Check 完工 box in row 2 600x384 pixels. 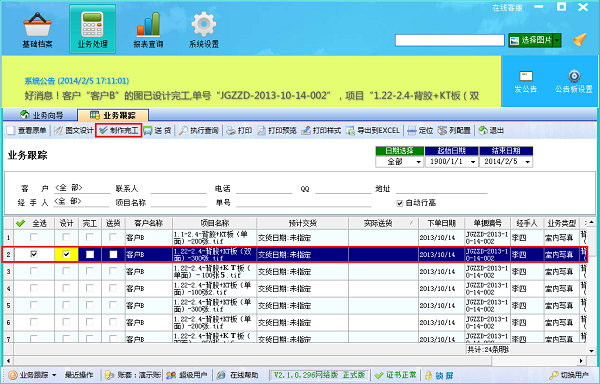90,254
